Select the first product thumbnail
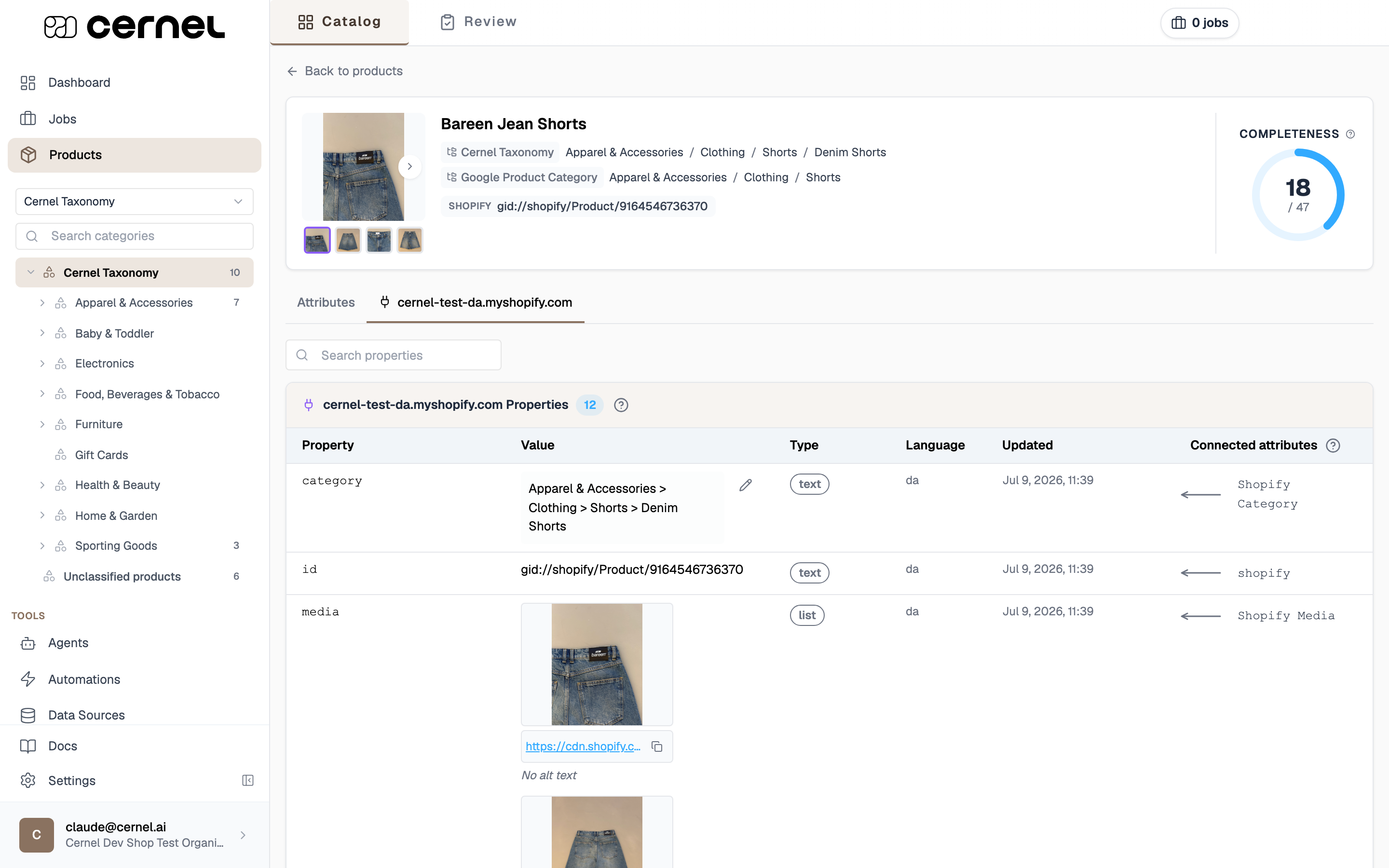The height and width of the screenshot is (868, 1389). [317, 240]
